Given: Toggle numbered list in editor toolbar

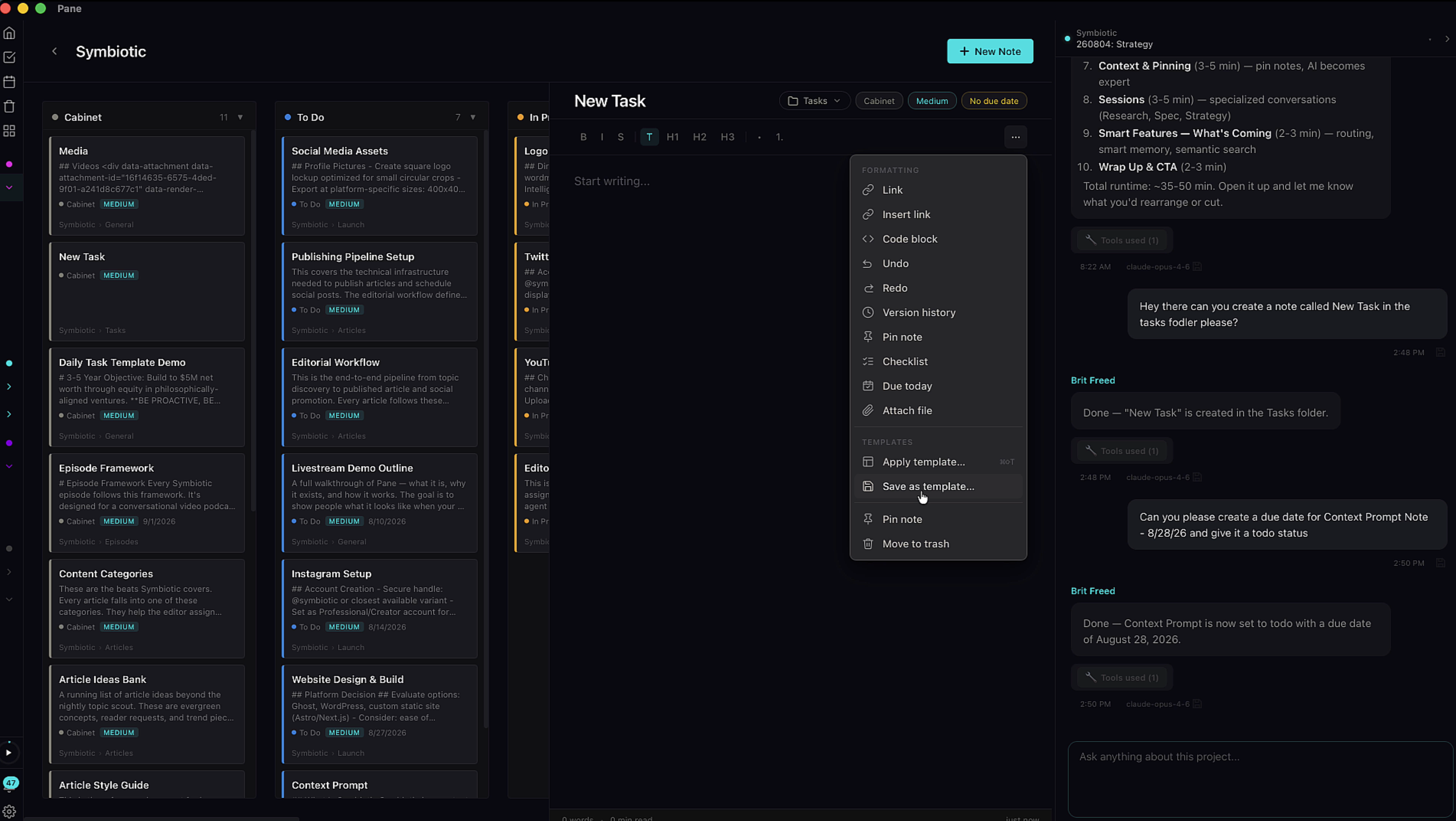Looking at the screenshot, I should [779, 137].
